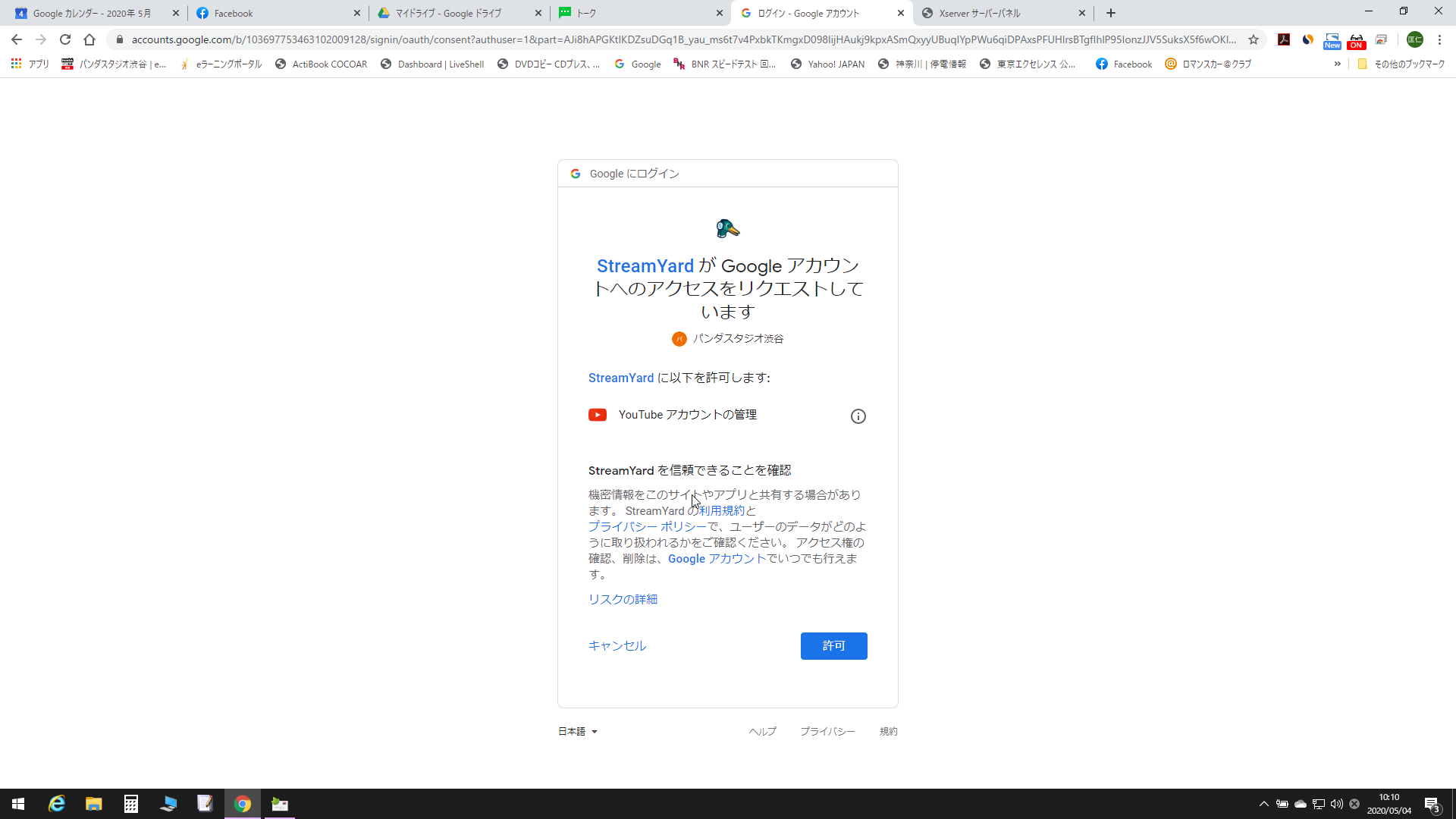Click the パンダスタジオ渋谷 account avatar
1456x819 pixels.
click(x=679, y=339)
